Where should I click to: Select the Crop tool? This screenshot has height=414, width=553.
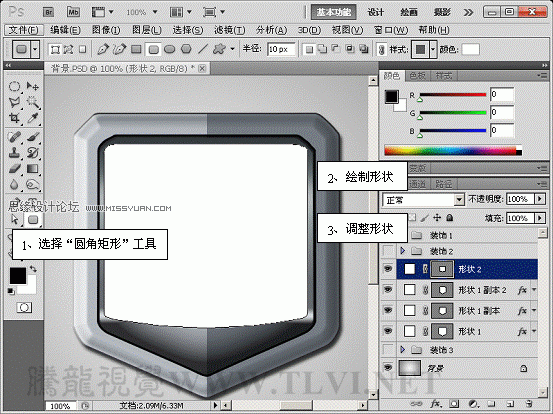pyautogui.click(x=14, y=118)
